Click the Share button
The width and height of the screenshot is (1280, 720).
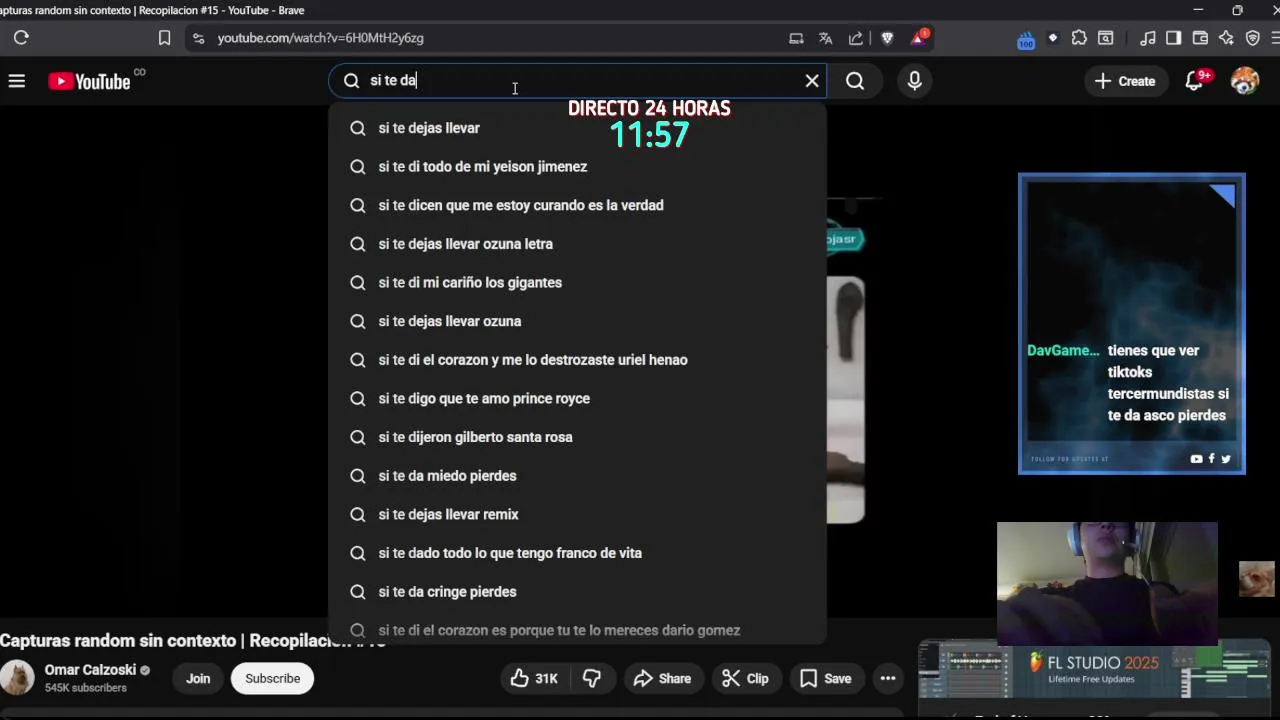662,678
